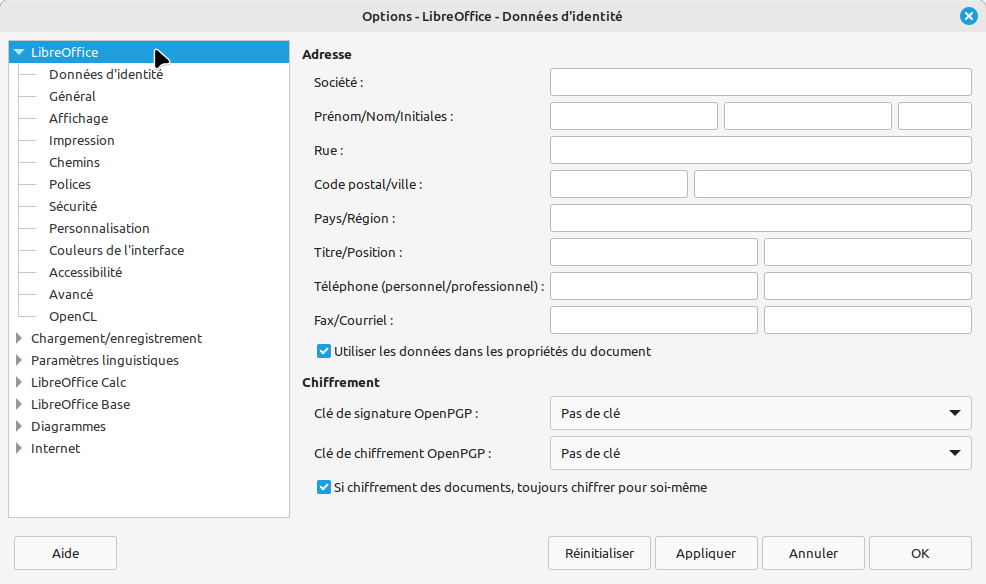The height and width of the screenshot is (584, 986).
Task: Click the Réinitialiser button
Action: coord(599,553)
